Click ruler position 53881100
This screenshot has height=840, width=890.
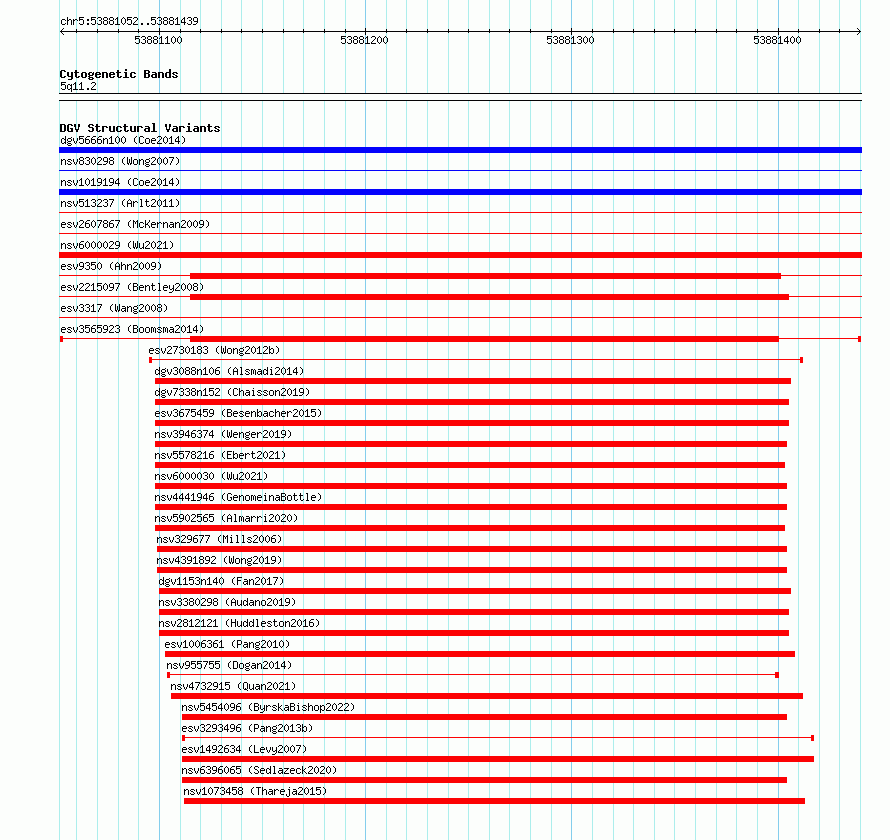(158, 40)
